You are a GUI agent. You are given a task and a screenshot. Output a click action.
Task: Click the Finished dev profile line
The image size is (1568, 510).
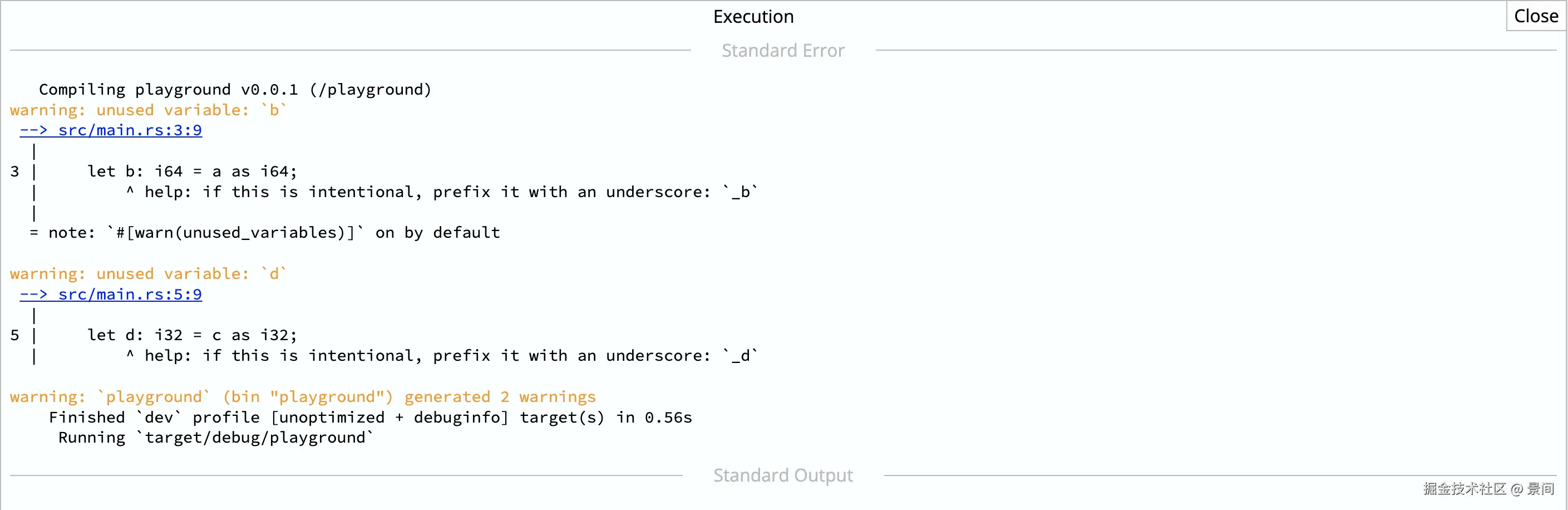(370, 418)
